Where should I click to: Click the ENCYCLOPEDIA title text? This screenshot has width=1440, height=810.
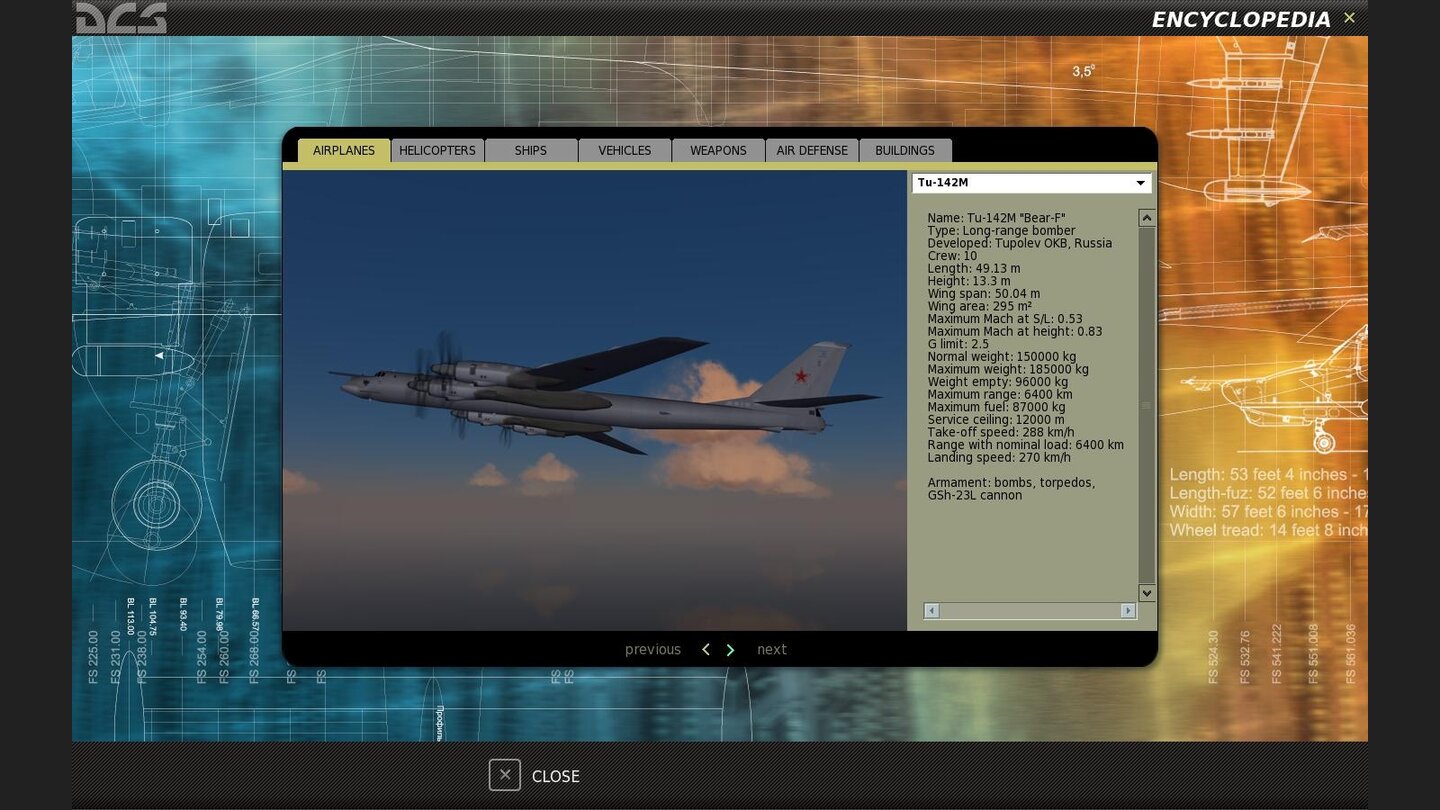click(1241, 19)
